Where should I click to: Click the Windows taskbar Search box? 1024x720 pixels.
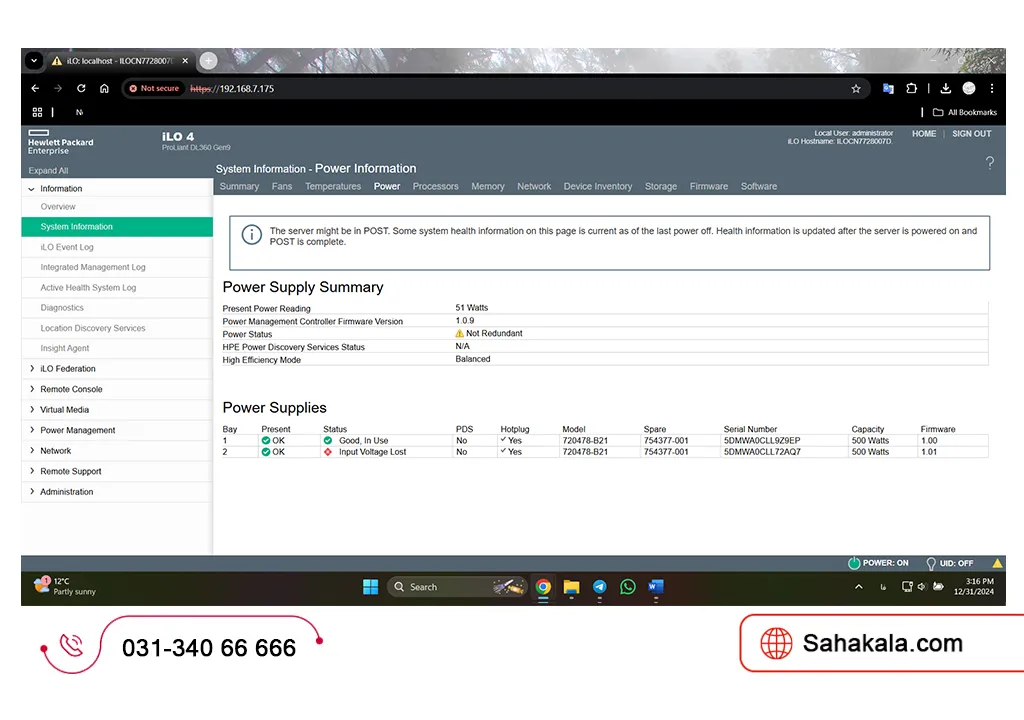pyautogui.click(x=456, y=587)
